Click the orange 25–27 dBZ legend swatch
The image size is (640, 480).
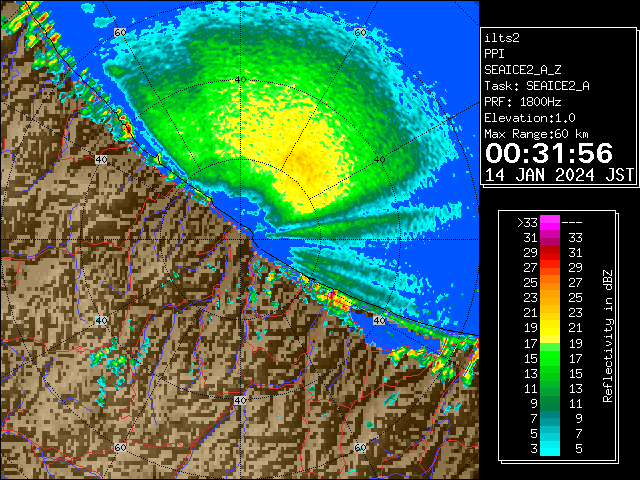tap(550, 282)
